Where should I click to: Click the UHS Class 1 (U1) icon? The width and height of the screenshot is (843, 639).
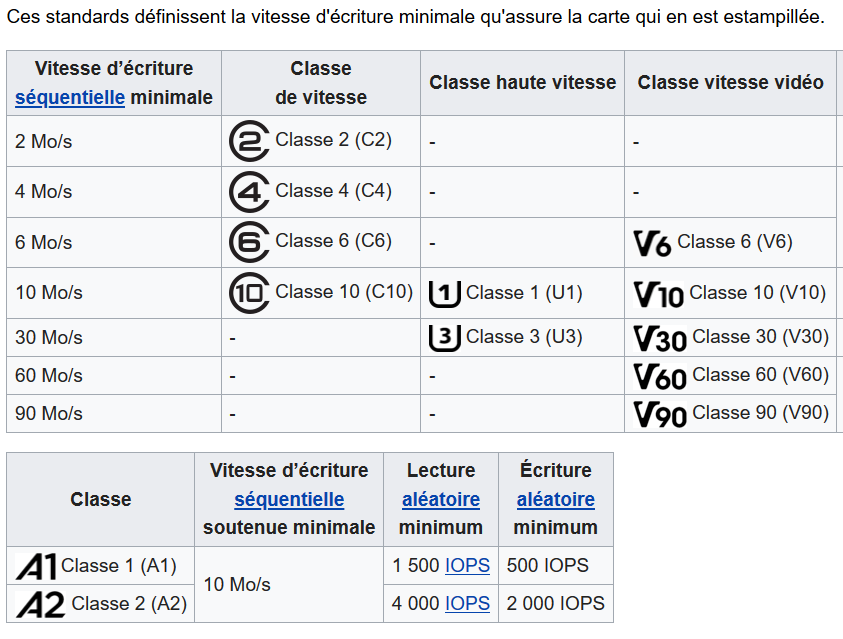click(x=445, y=294)
